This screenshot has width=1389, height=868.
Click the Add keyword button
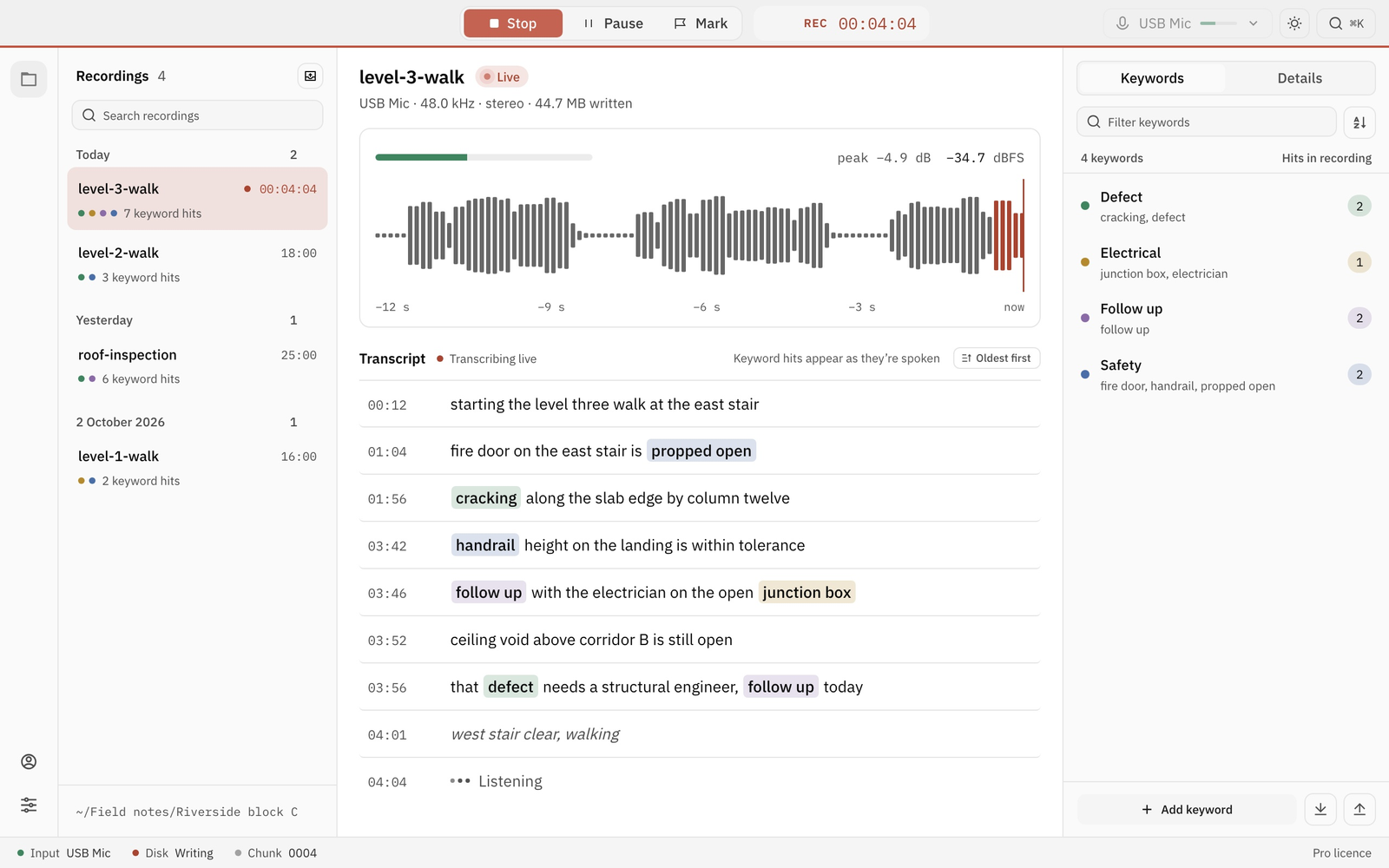[1187, 809]
